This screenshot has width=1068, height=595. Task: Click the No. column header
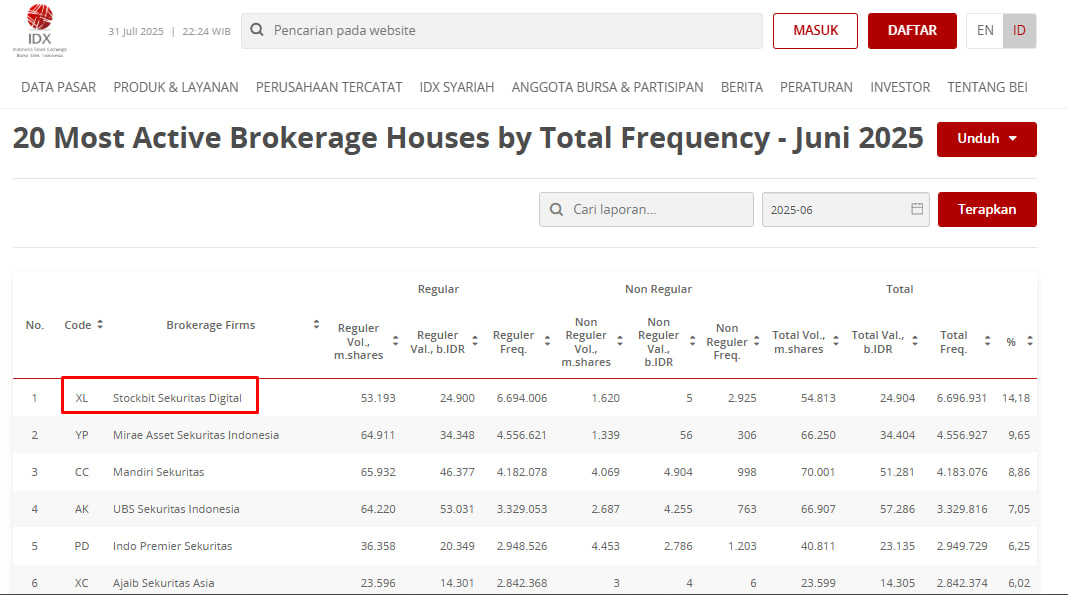tap(35, 325)
